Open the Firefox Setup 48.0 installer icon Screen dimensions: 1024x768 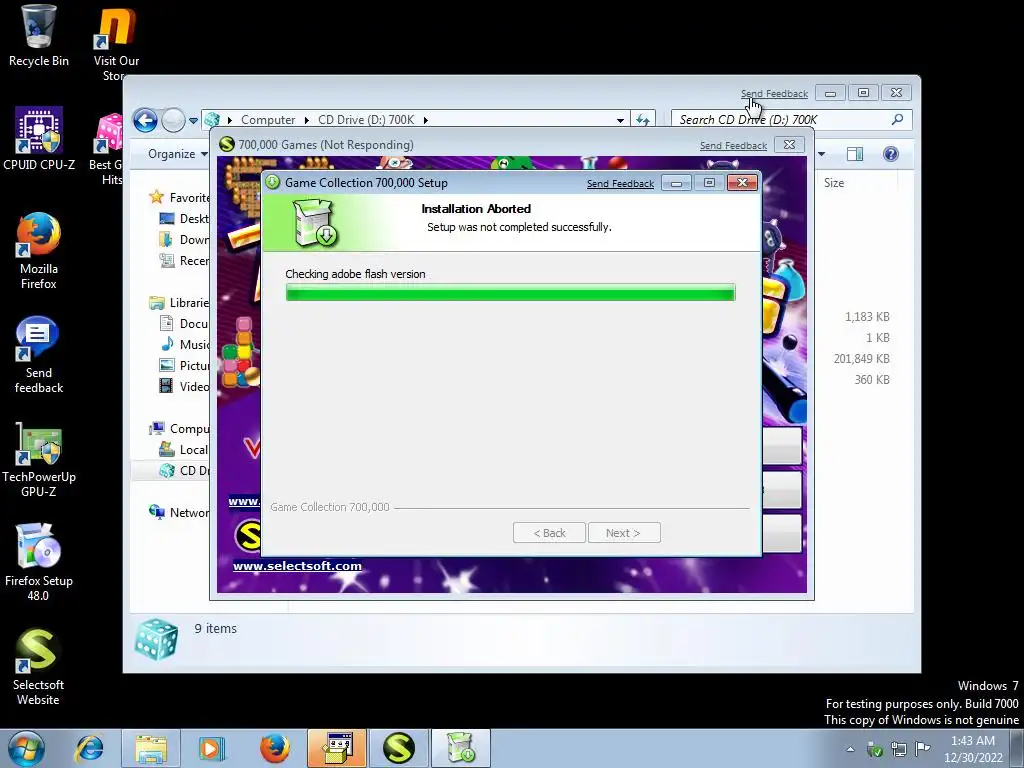[x=39, y=563]
